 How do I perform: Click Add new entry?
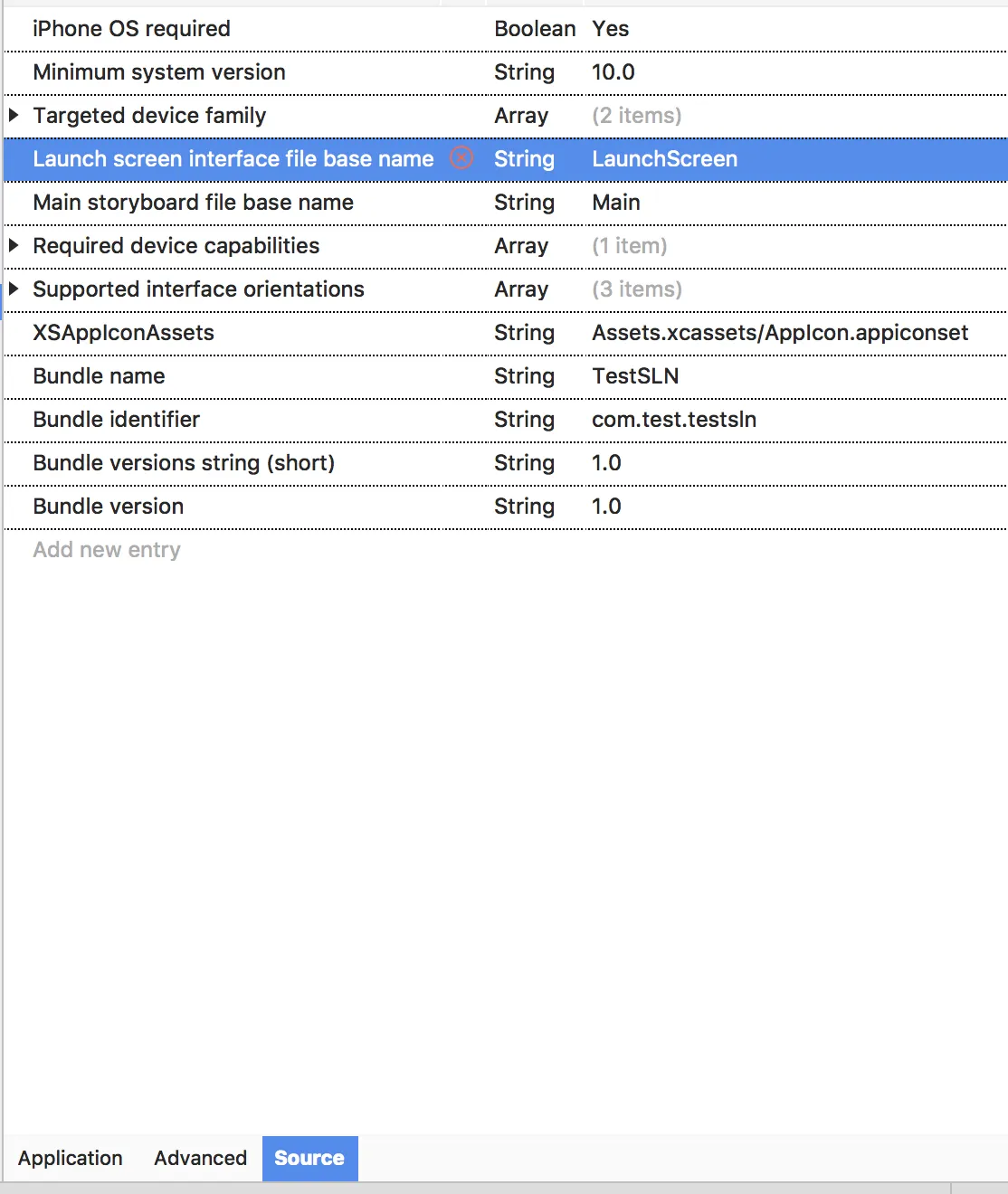107,550
